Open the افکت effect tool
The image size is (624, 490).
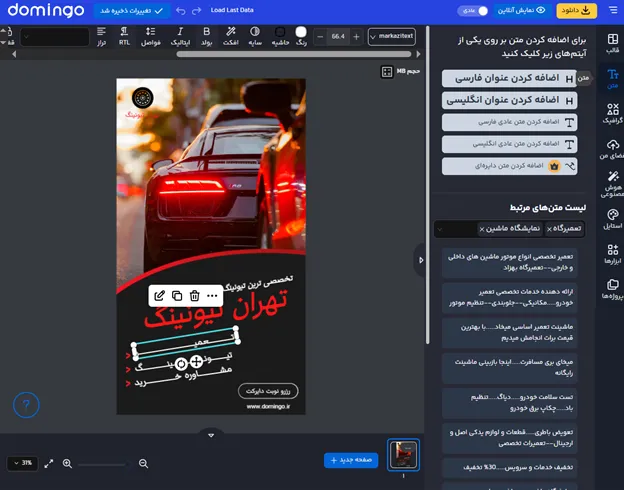point(230,36)
